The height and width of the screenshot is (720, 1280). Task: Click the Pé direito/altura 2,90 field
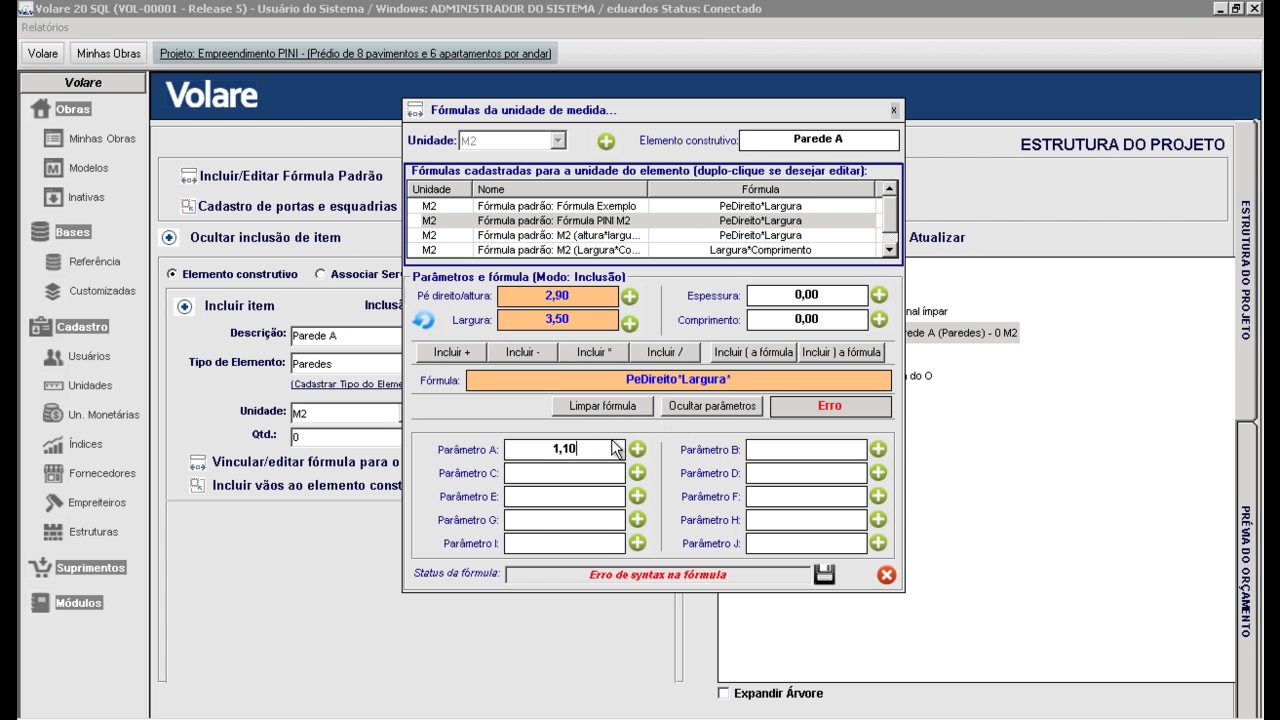557,296
